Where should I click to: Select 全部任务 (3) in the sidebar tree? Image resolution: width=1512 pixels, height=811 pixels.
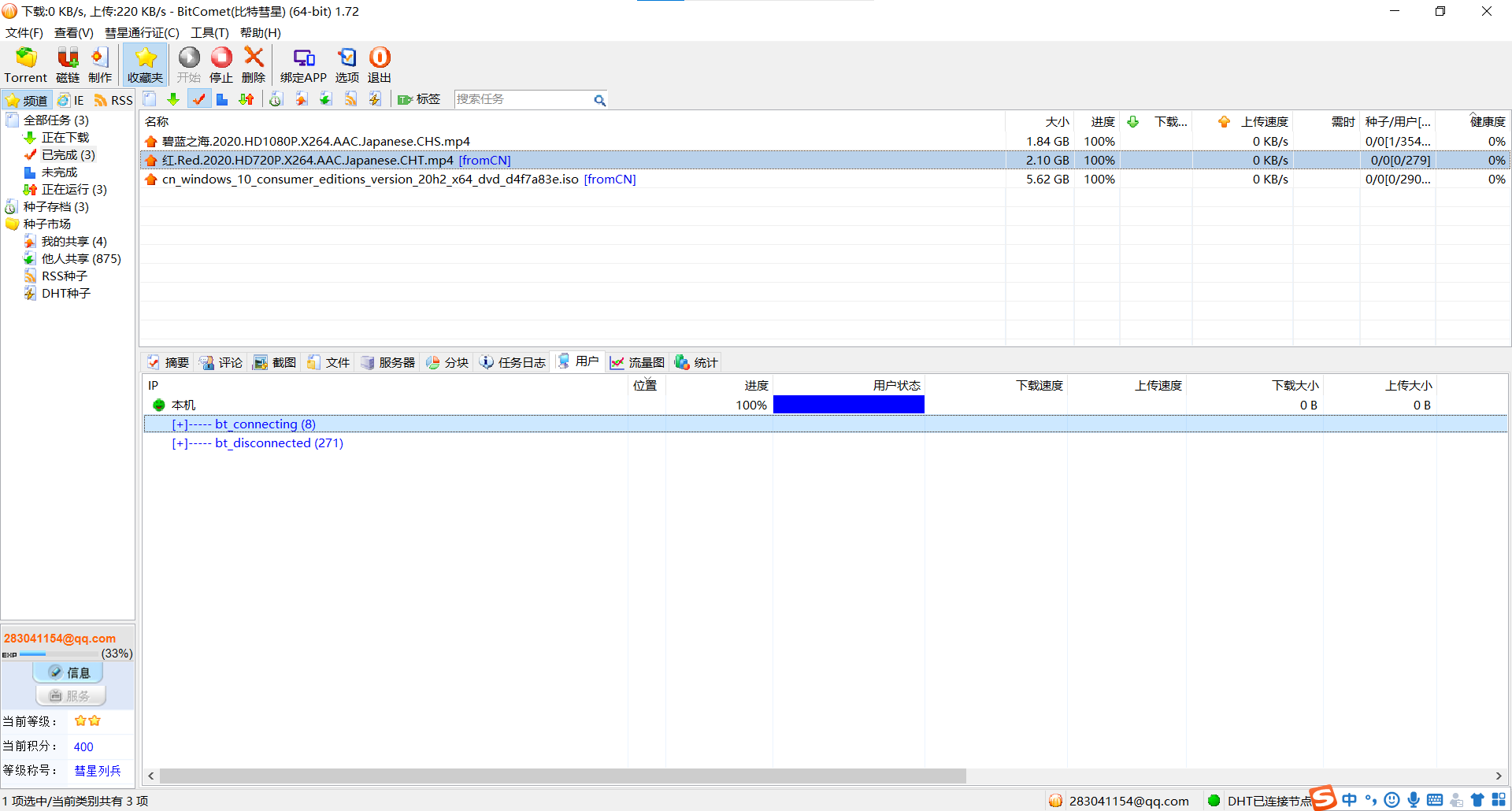(56, 120)
